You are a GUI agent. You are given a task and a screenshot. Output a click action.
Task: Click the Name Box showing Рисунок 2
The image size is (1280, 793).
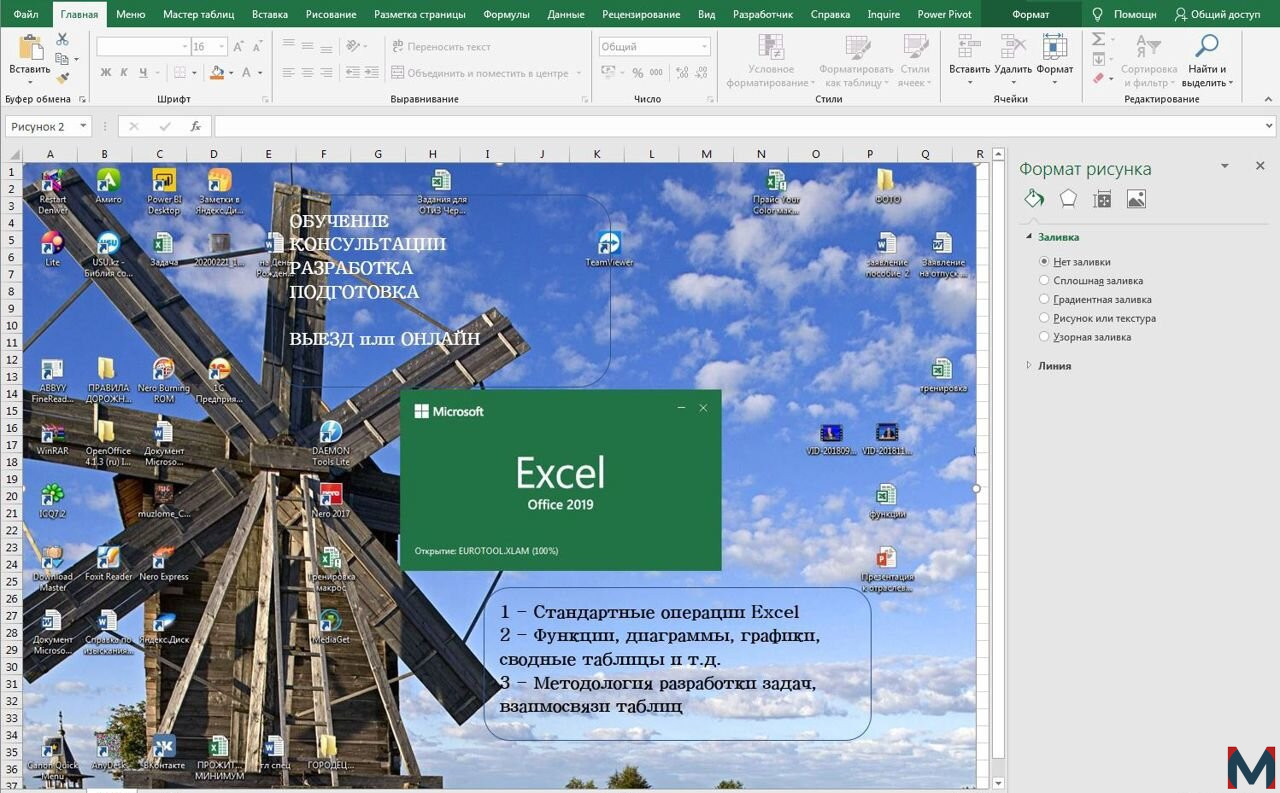click(40, 127)
